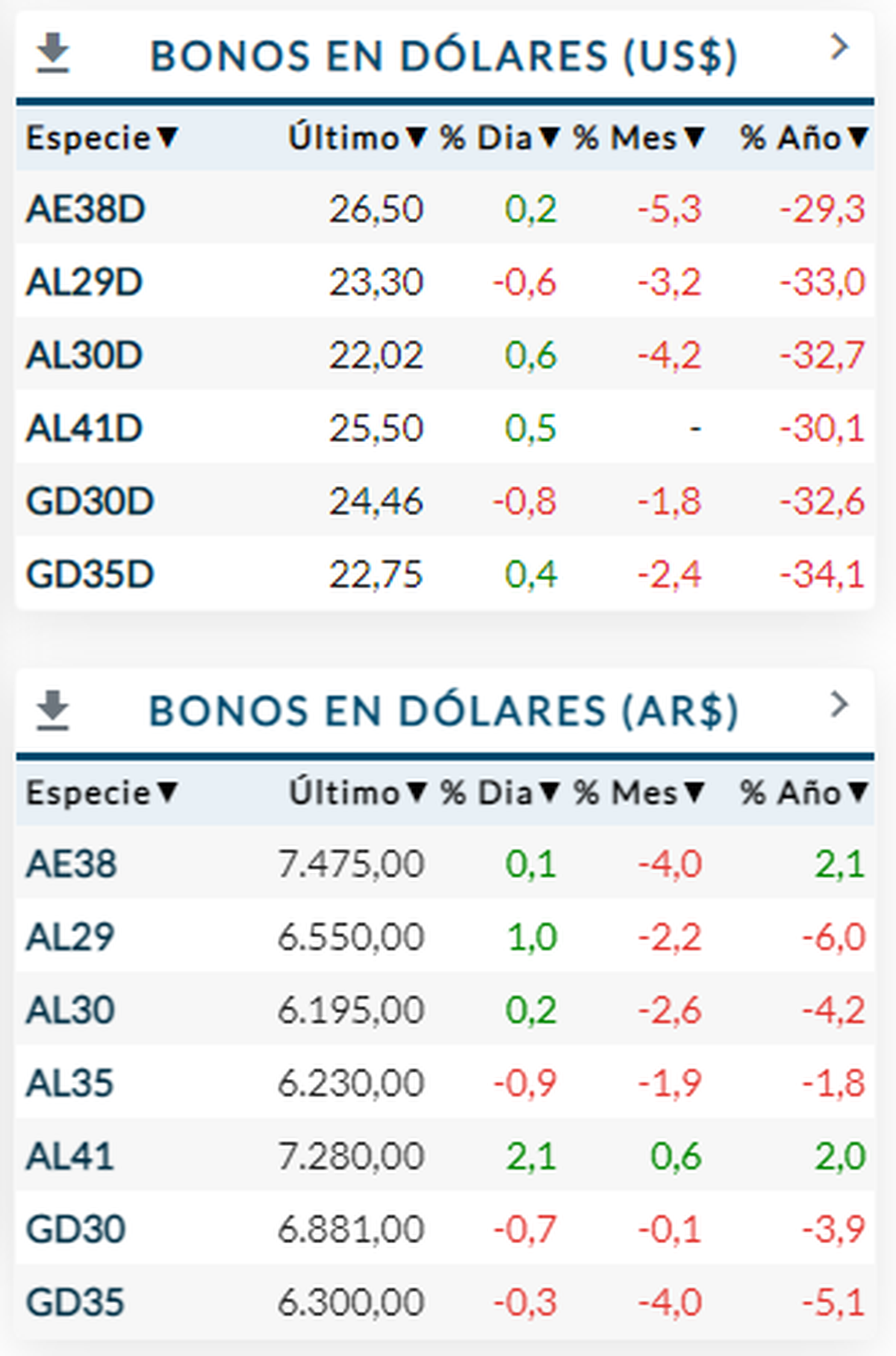
Task: Click the AL29 last price 6.550,00
Action: click(351, 937)
